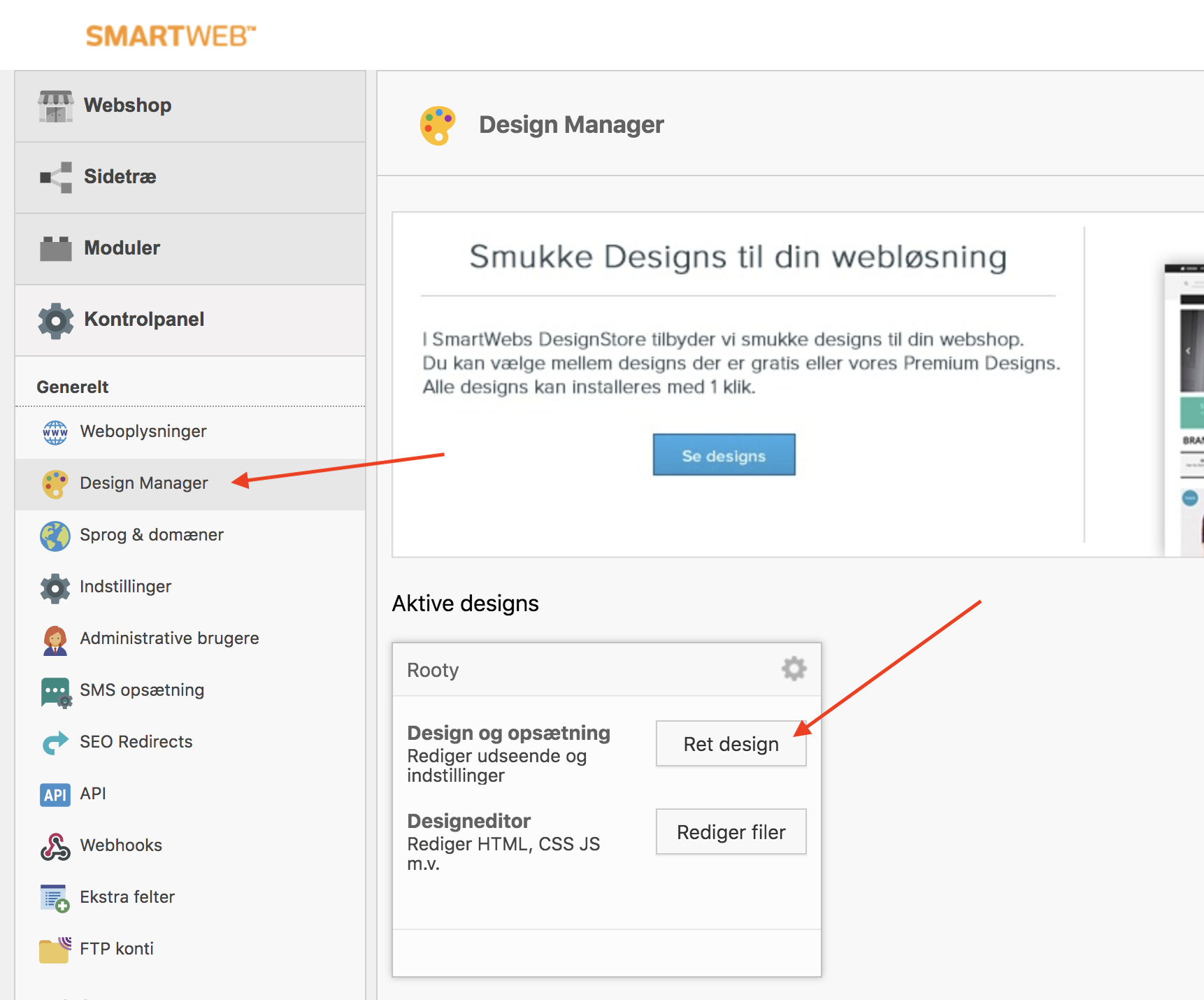Click the Rediger filer button
Screen dimensions: 1204x1000
731,831
